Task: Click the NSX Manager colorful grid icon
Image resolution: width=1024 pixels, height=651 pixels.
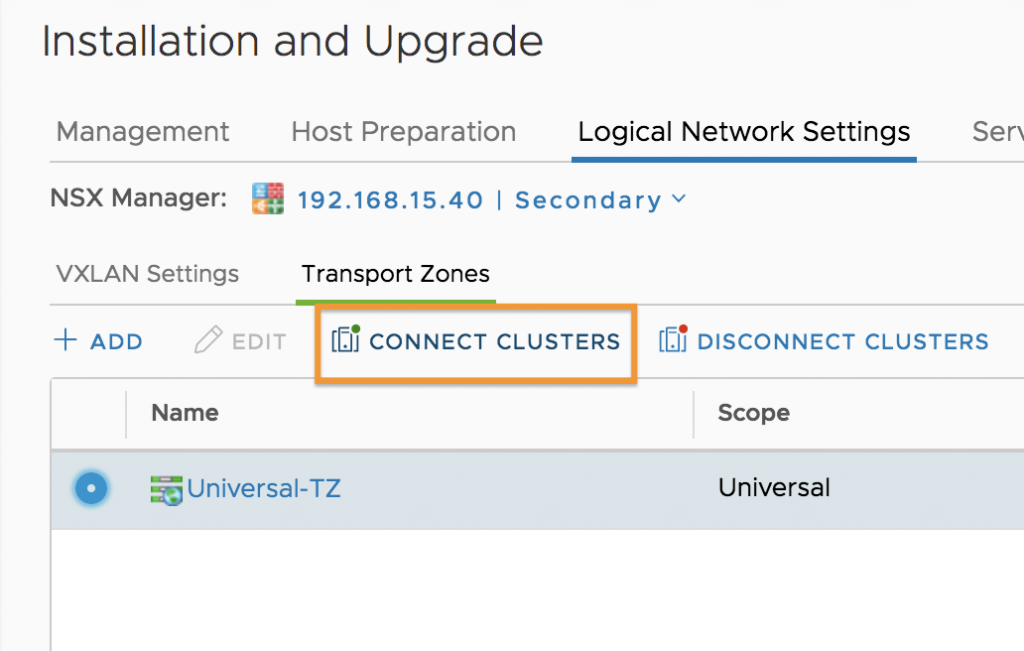Action: tap(268, 198)
